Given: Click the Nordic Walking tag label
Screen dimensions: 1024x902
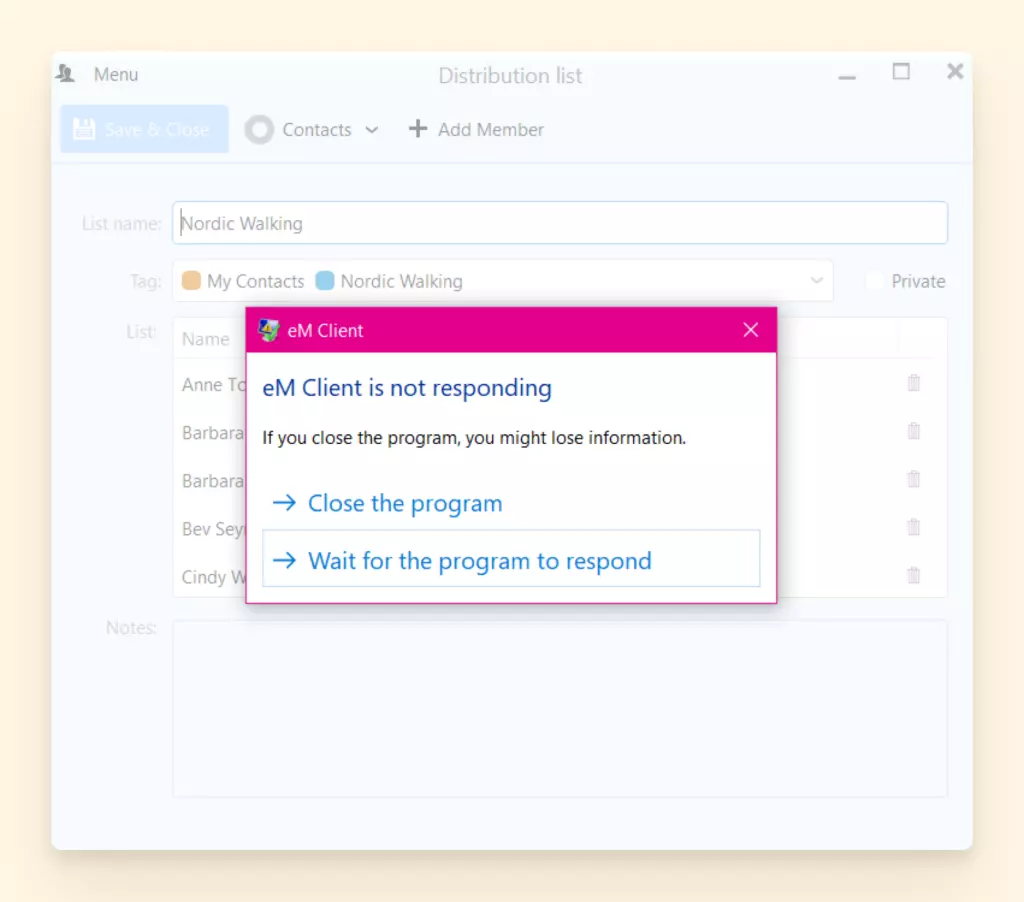Looking at the screenshot, I should click(402, 282).
